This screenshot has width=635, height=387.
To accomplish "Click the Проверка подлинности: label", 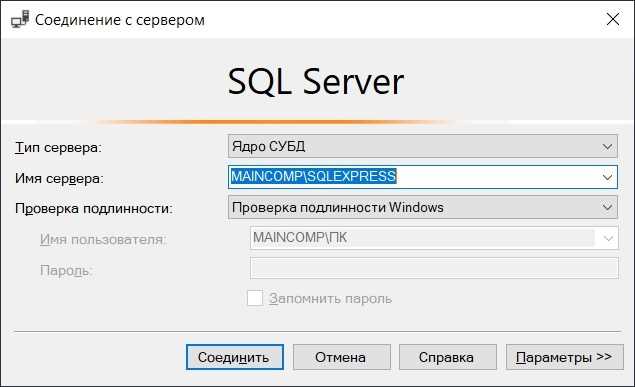I will [94, 208].
